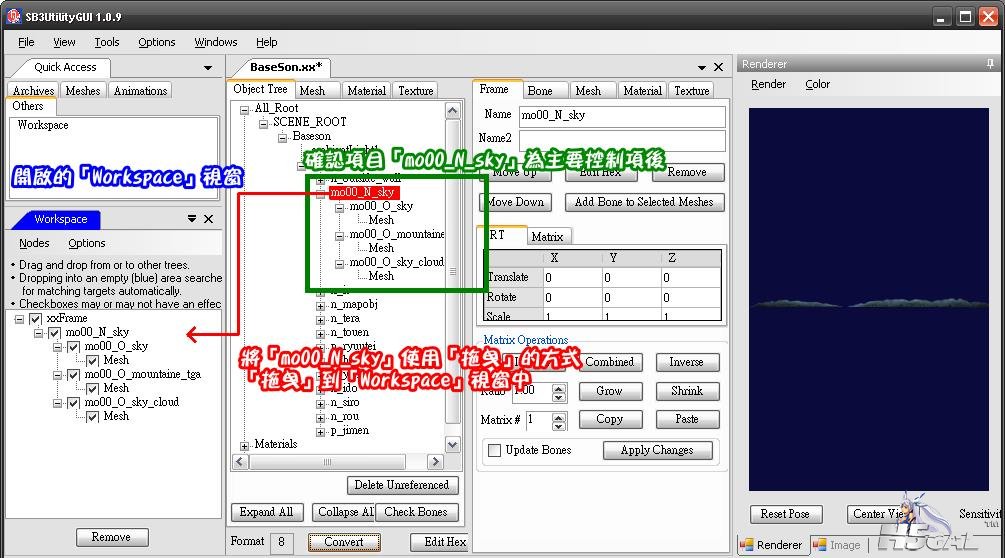Uncheck the xxFrame checkbox in Workspace

pos(36,319)
